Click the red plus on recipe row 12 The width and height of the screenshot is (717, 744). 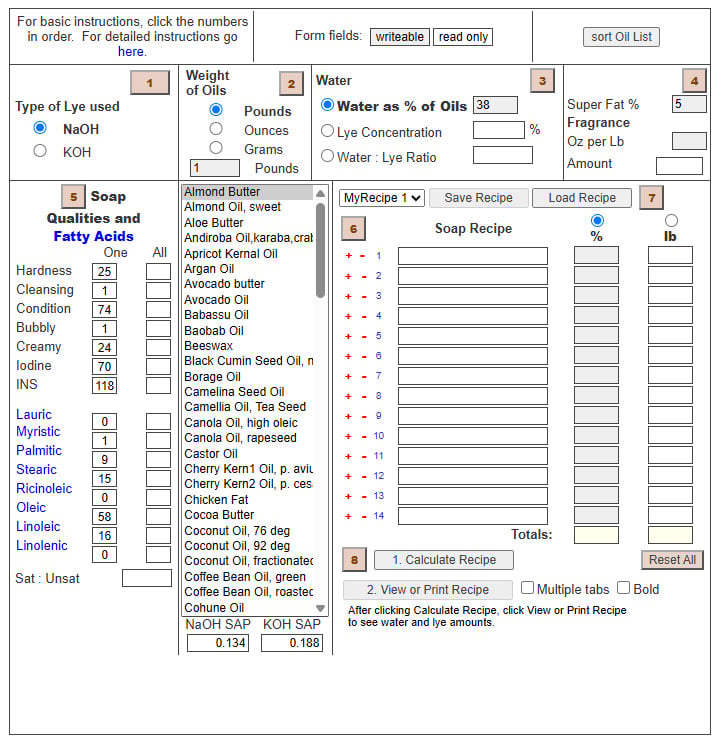click(349, 476)
